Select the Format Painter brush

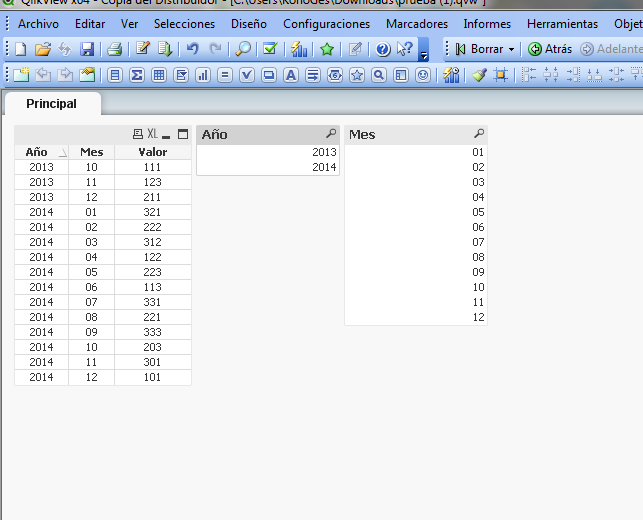point(479,75)
